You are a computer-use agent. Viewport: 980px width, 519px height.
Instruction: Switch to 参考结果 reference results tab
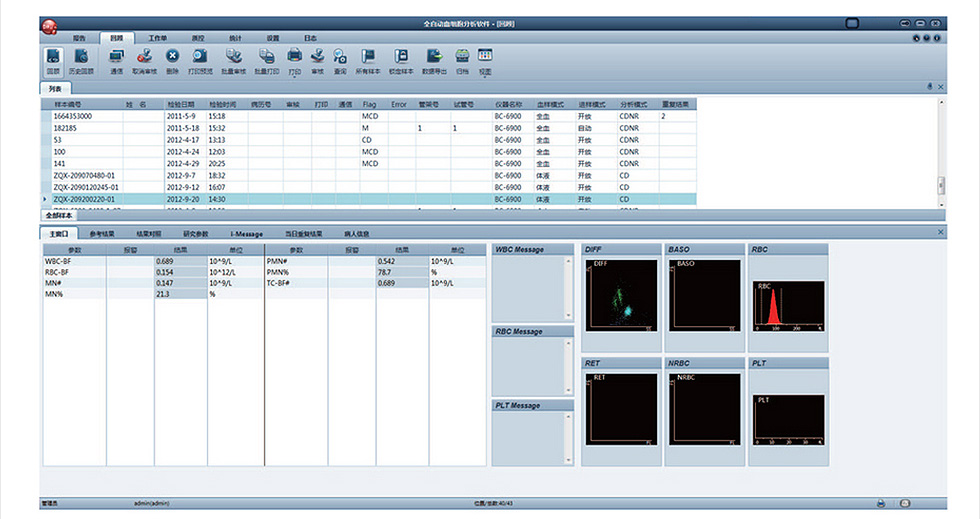point(102,234)
